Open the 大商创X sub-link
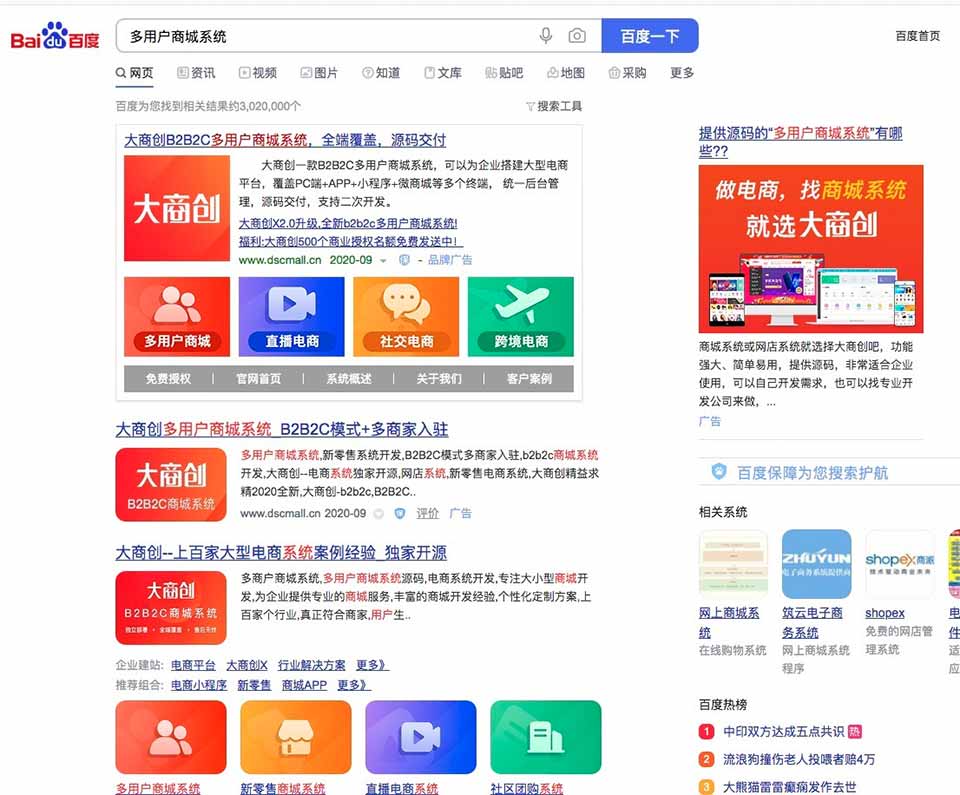The width and height of the screenshot is (960, 795). [247, 665]
